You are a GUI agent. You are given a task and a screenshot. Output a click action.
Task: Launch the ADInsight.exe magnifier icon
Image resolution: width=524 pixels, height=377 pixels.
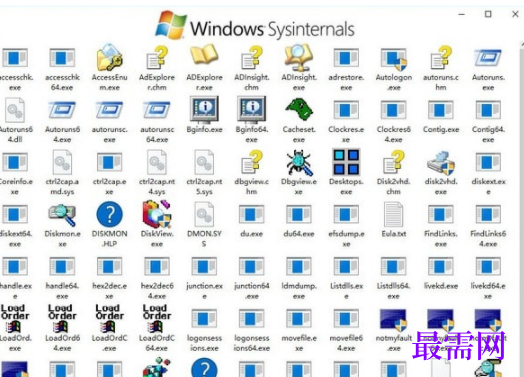pyautogui.click(x=299, y=57)
